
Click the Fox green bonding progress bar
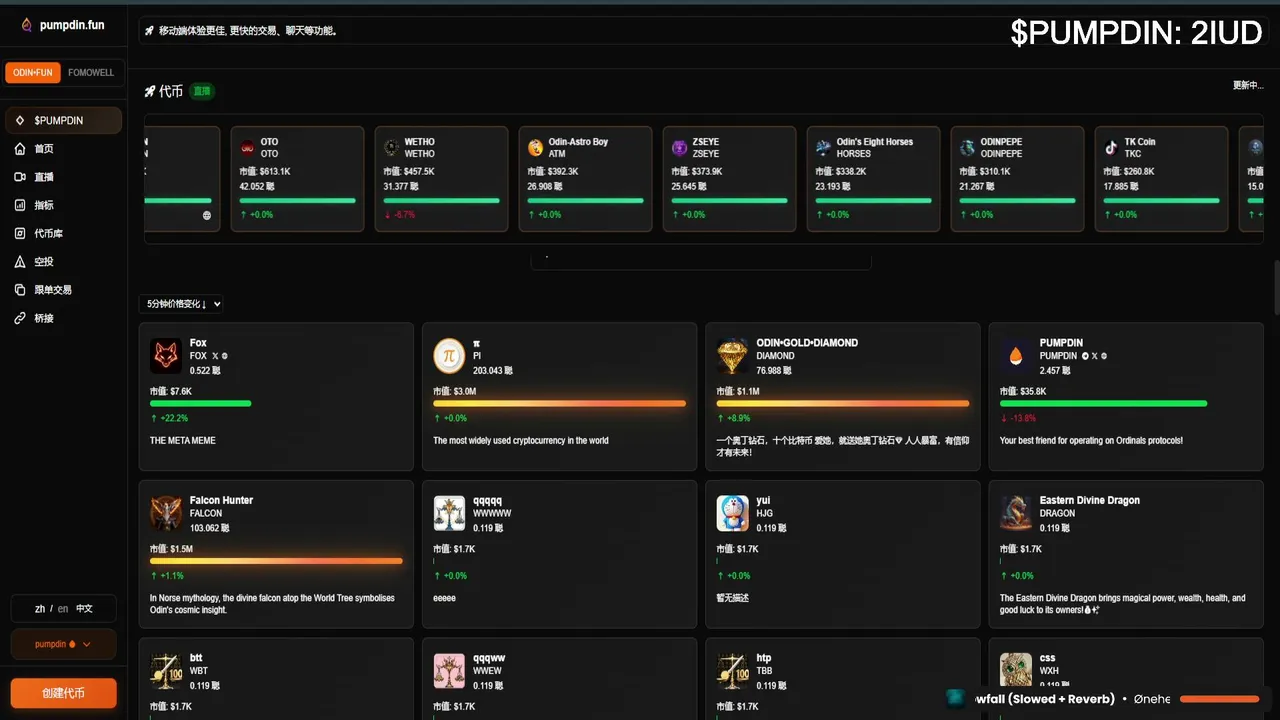[200, 403]
